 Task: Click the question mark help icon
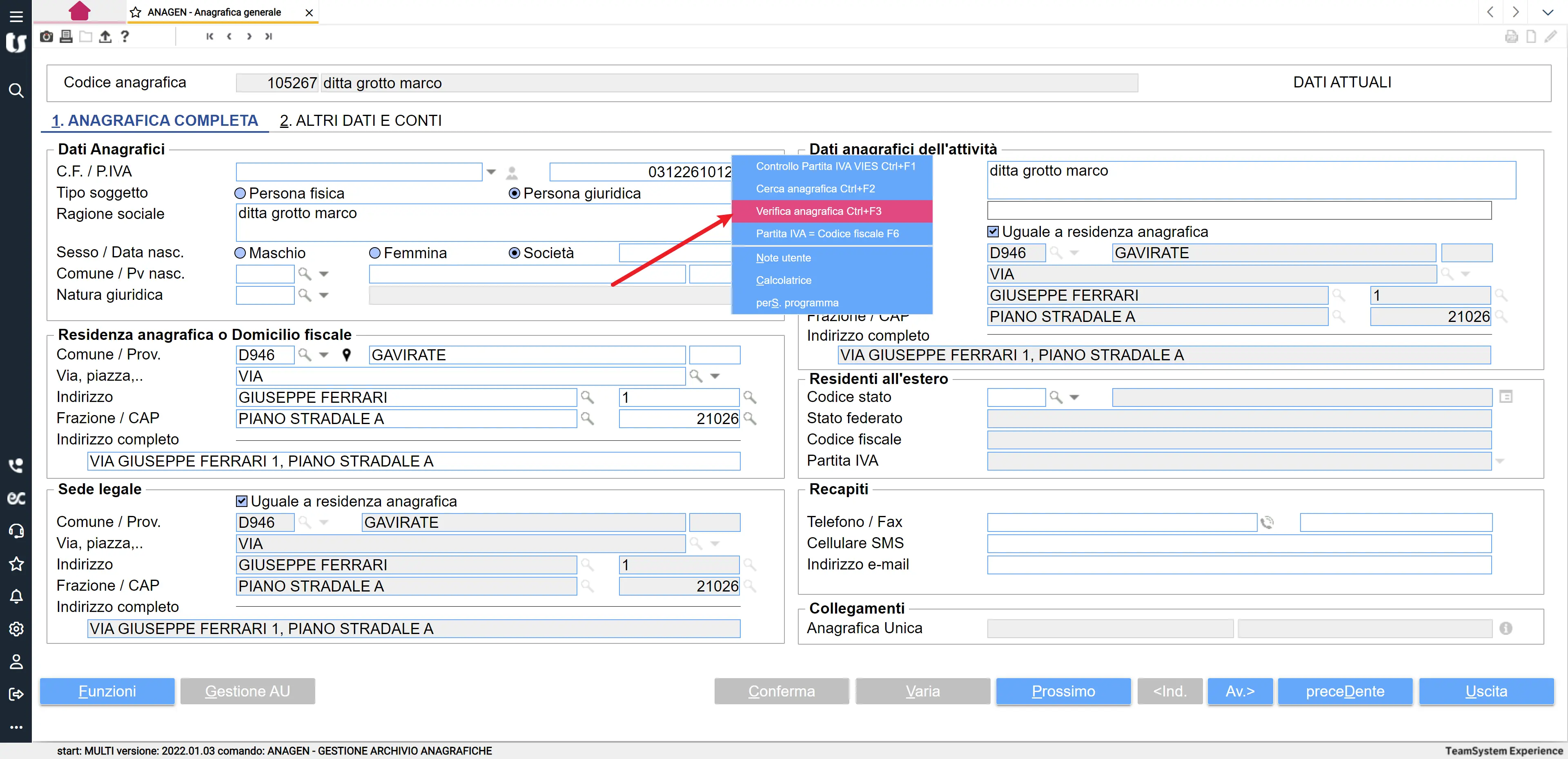pyautogui.click(x=125, y=36)
